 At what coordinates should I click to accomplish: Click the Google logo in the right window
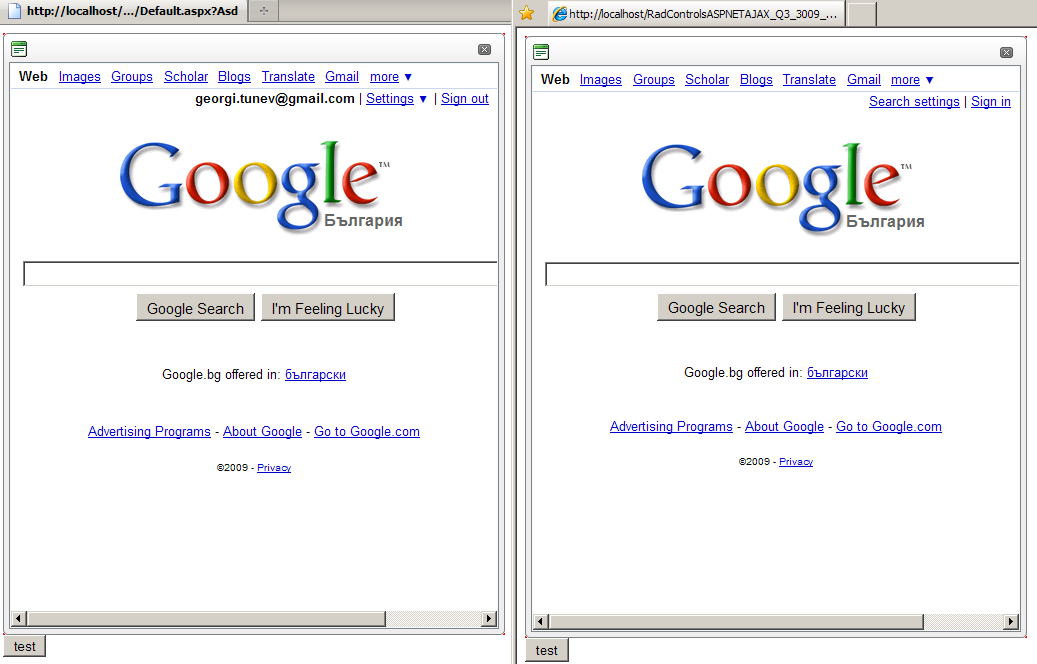(x=782, y=187)
